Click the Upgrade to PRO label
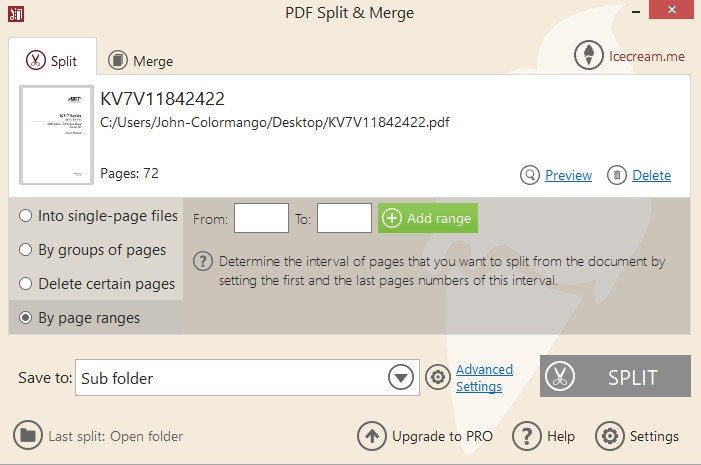 pyautogui.click(x=442, y=436)
